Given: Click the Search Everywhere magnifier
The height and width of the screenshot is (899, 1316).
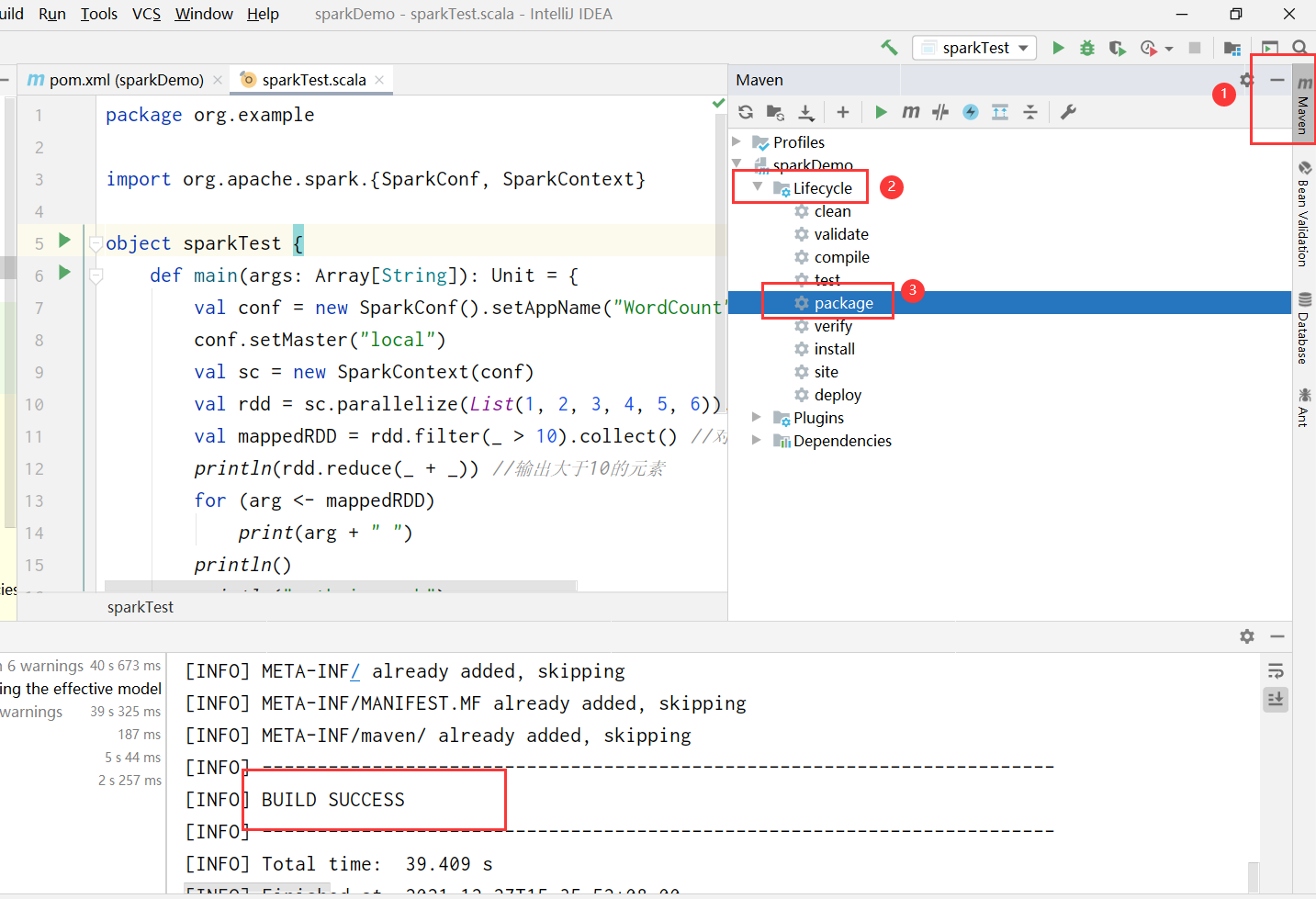Looking at the screenshot, I should pyautogui.click(x=1299, y=48).
